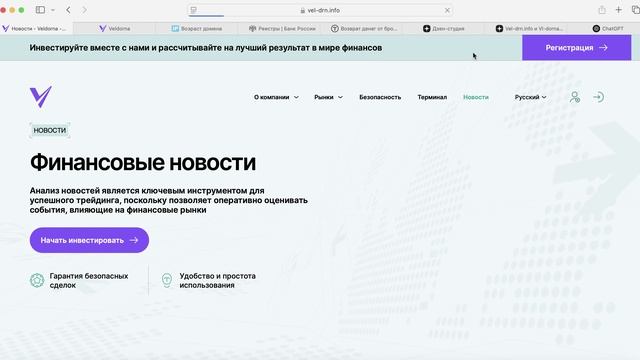Click the Регистрация button in top banner
The width and height of the screenshot is (640, 360).
click(x=576, y=48)
